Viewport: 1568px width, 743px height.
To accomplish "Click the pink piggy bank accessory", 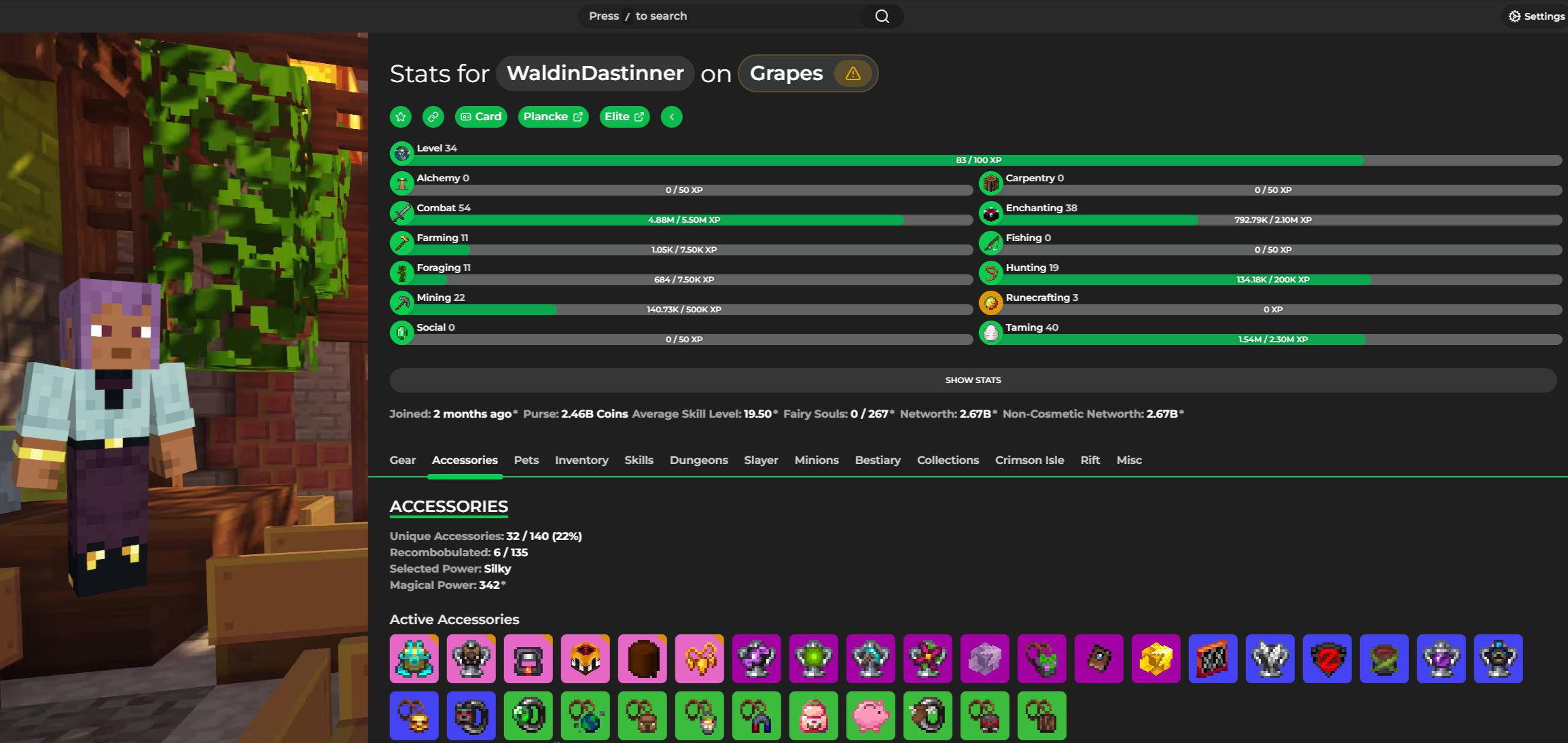I will pyautogui.click(x=870, y=716).
